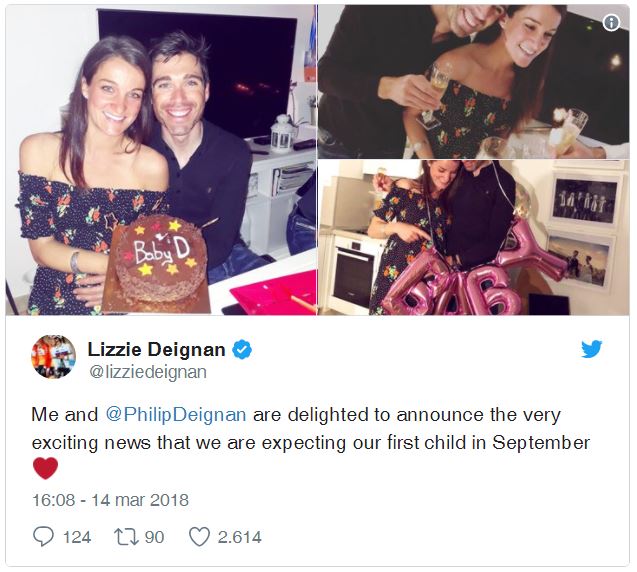Like the tweet with heart icon
This screenshot has height=572, width=637.
199,537
